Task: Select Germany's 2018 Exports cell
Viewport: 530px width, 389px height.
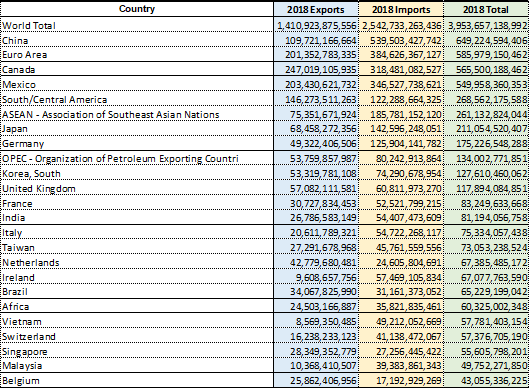Action: point(316,143)
